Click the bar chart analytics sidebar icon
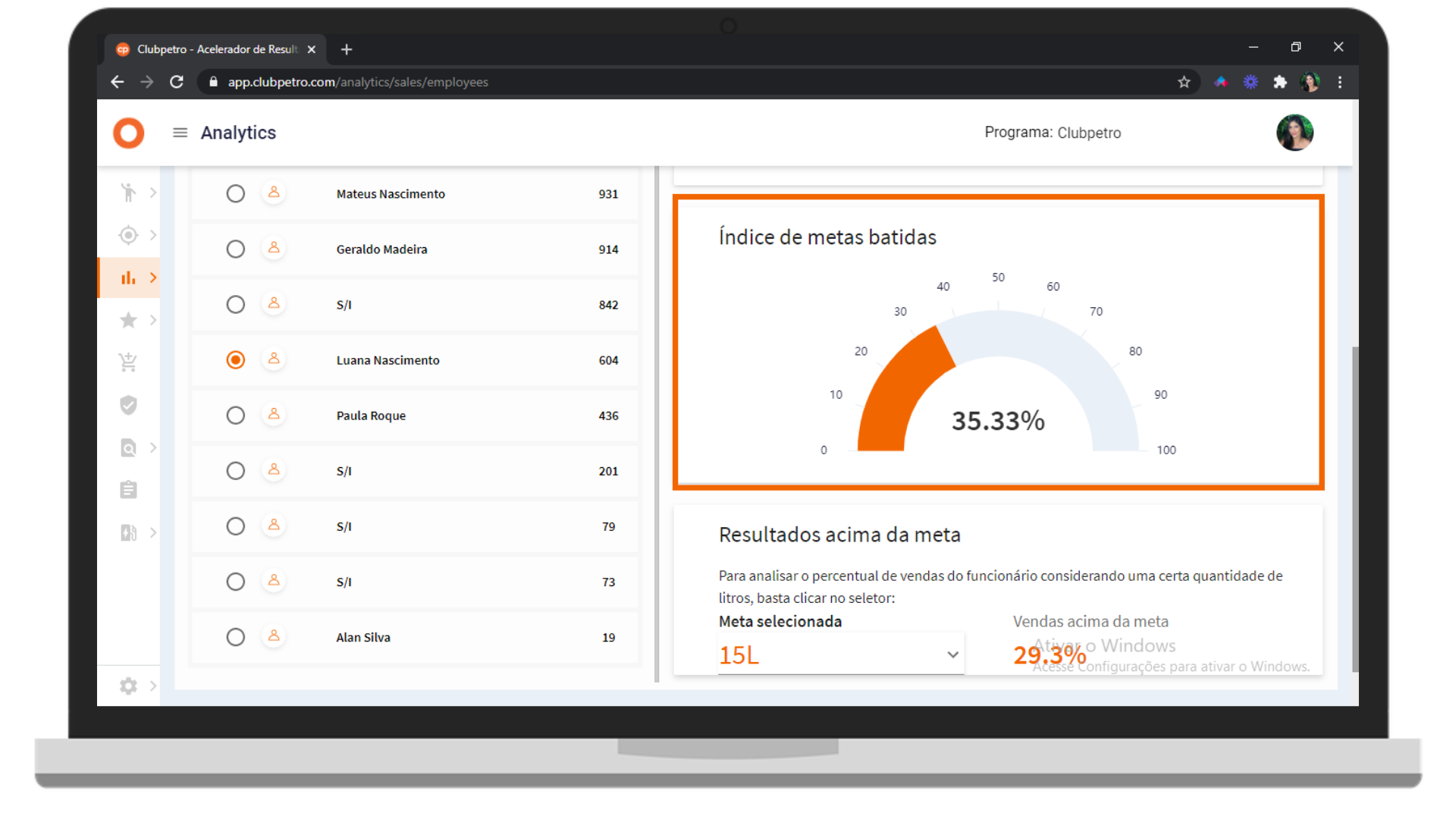Screen dimensions: 1456x819 click(128, 278)
